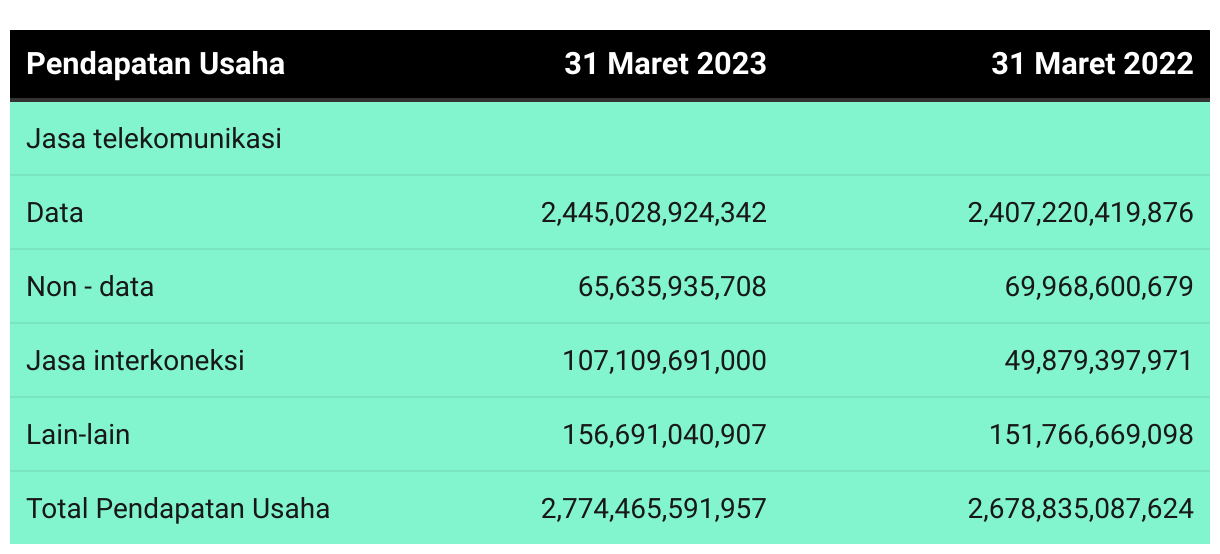Click total value 2,678,835,087,624
Viewport: 1220px width, 554px height.
pyautogui.click(x=1081, y=508)
